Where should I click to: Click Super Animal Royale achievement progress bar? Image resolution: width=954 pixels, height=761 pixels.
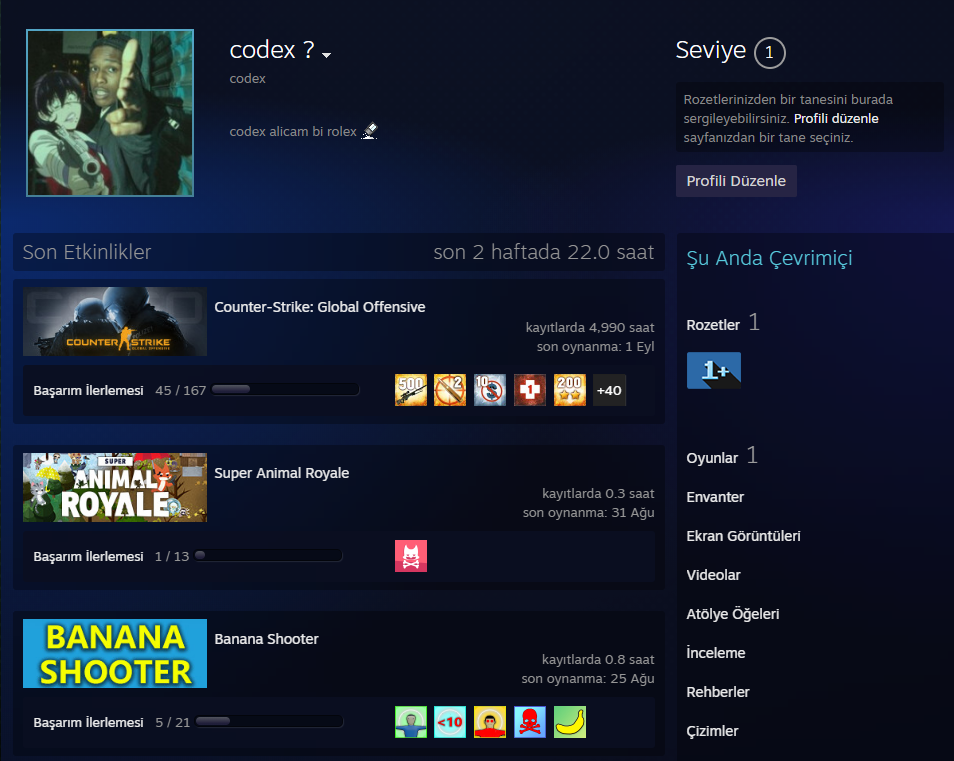click(x=268, y=555)
